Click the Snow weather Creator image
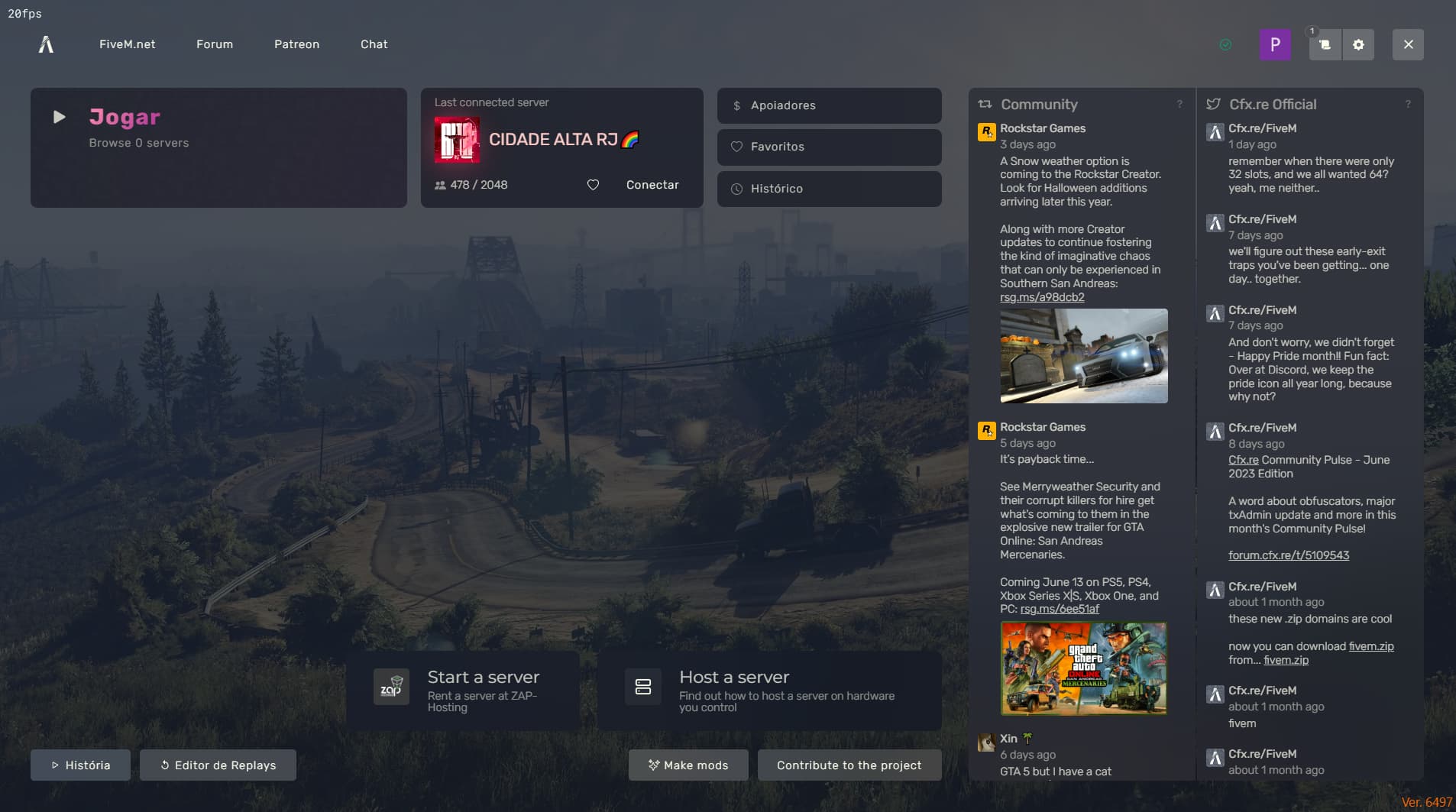This screenshot has height=812, width=1456. click(x=1083, y=356)
